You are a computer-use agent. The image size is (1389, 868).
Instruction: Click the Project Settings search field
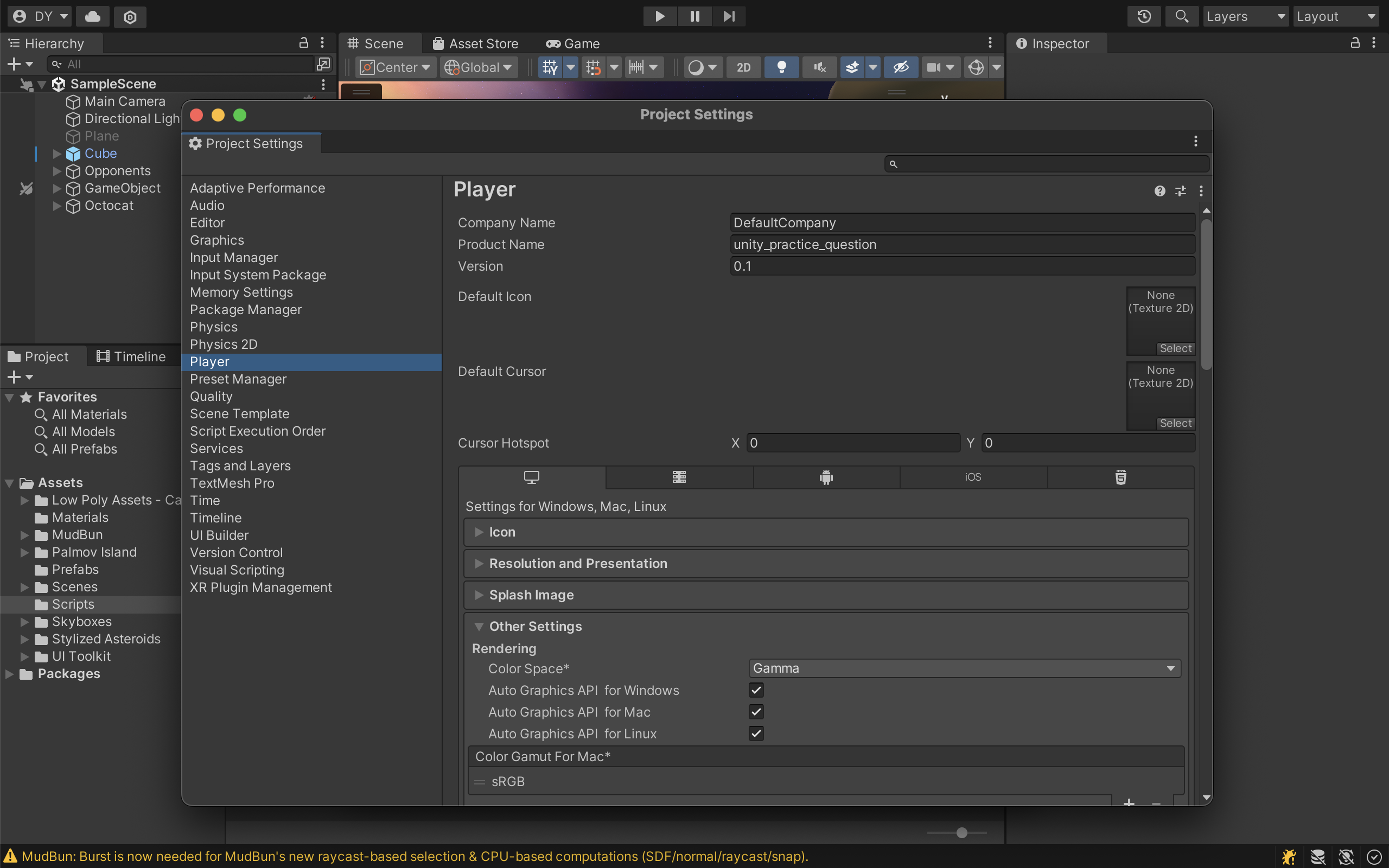1046,164
